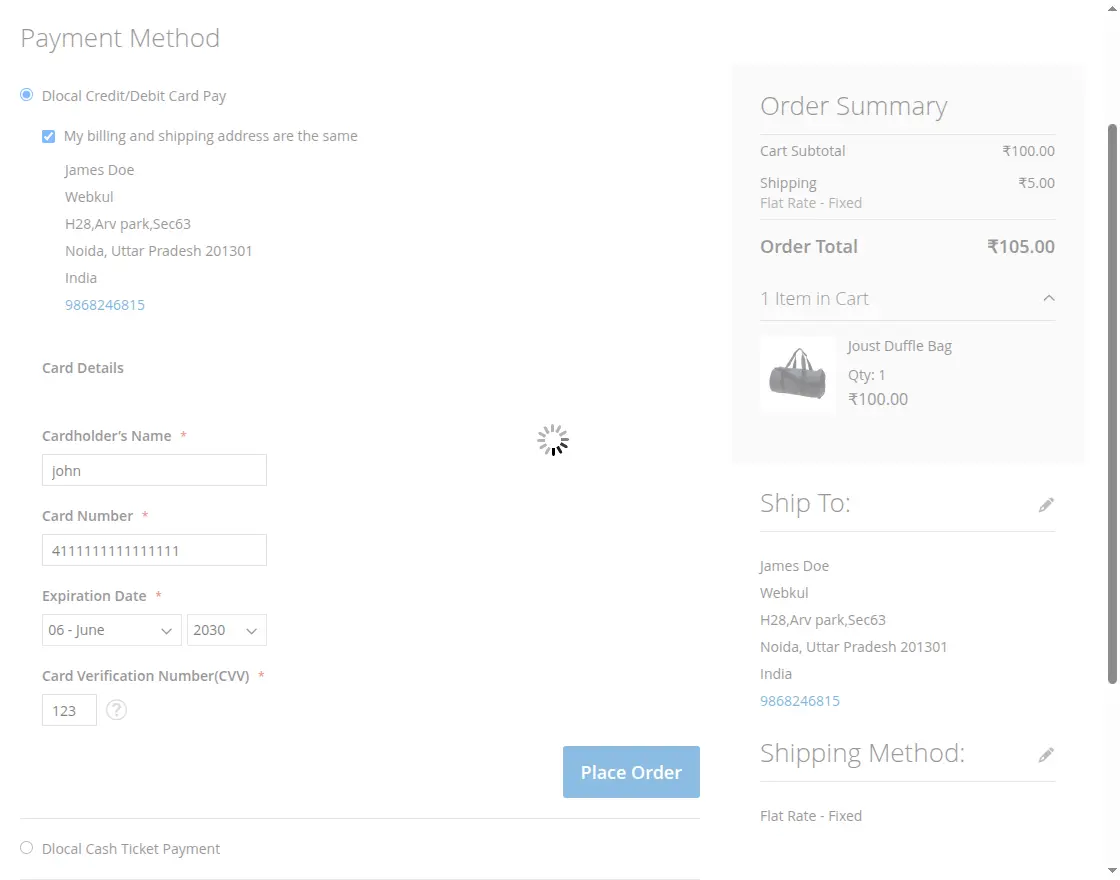Screen dimensions: 1120x880
Task: Click the Place Order button
Action: click(631, 771)
